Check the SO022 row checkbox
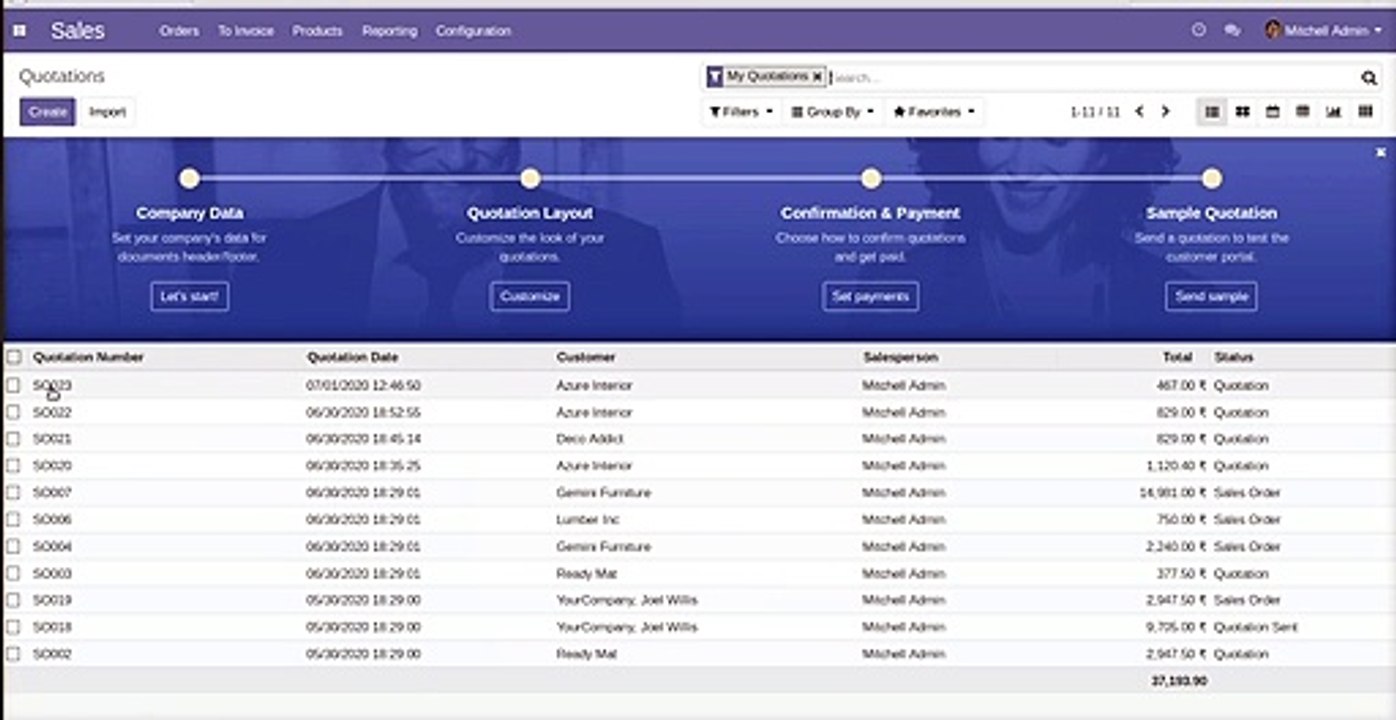The width and height of the screenshot is (1396, 720). pyautogui.click(x=14, y=412)
